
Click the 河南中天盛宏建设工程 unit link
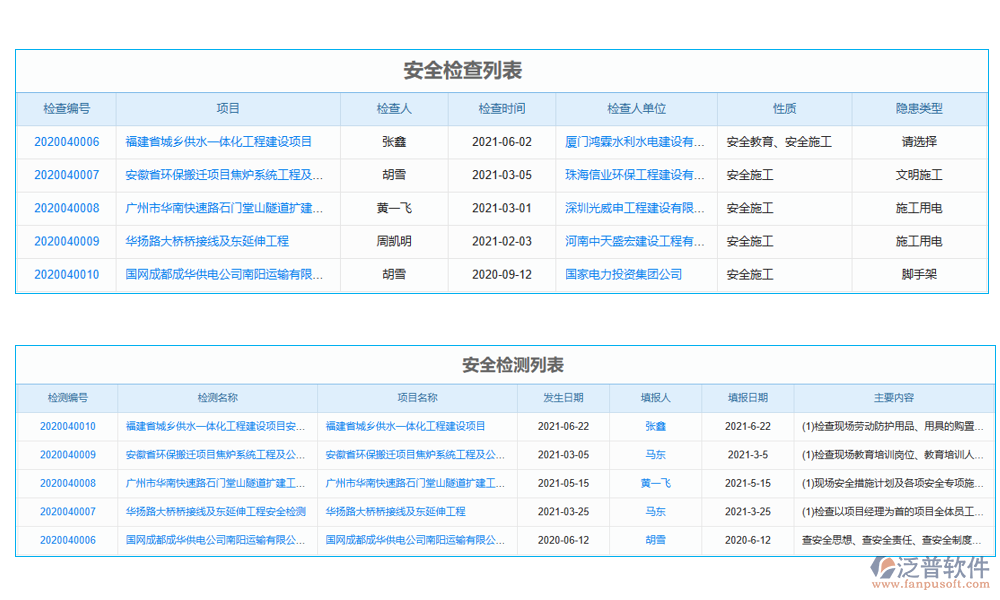click(635, 241)
